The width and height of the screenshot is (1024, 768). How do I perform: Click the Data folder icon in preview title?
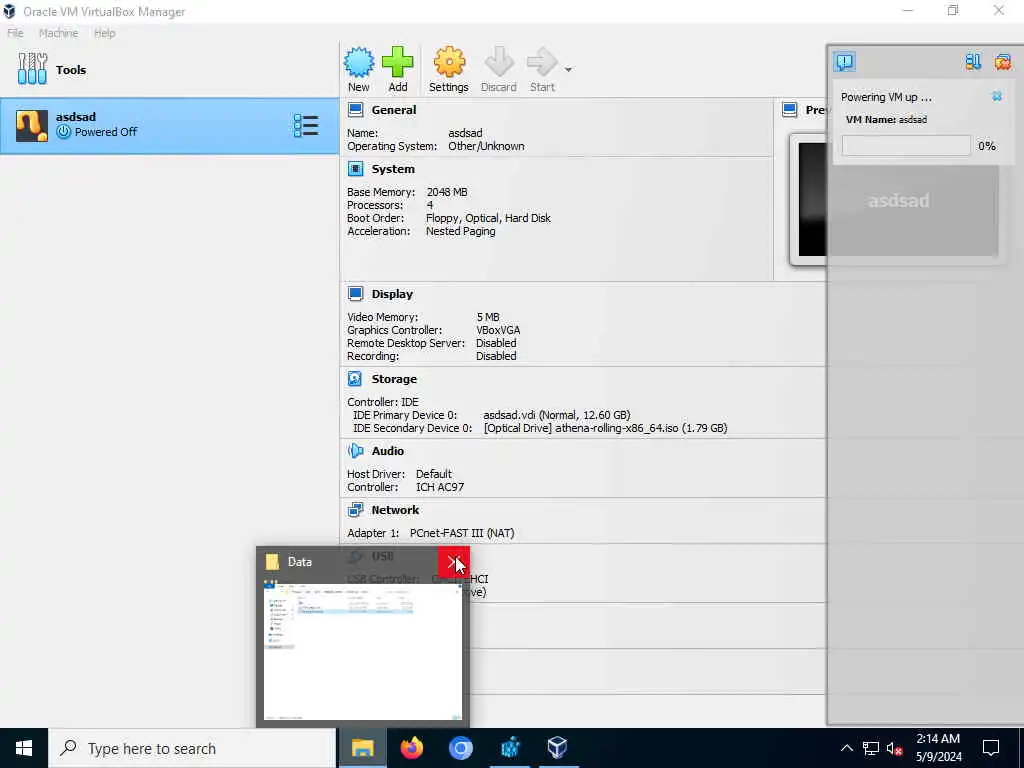[x=272, y=562]
